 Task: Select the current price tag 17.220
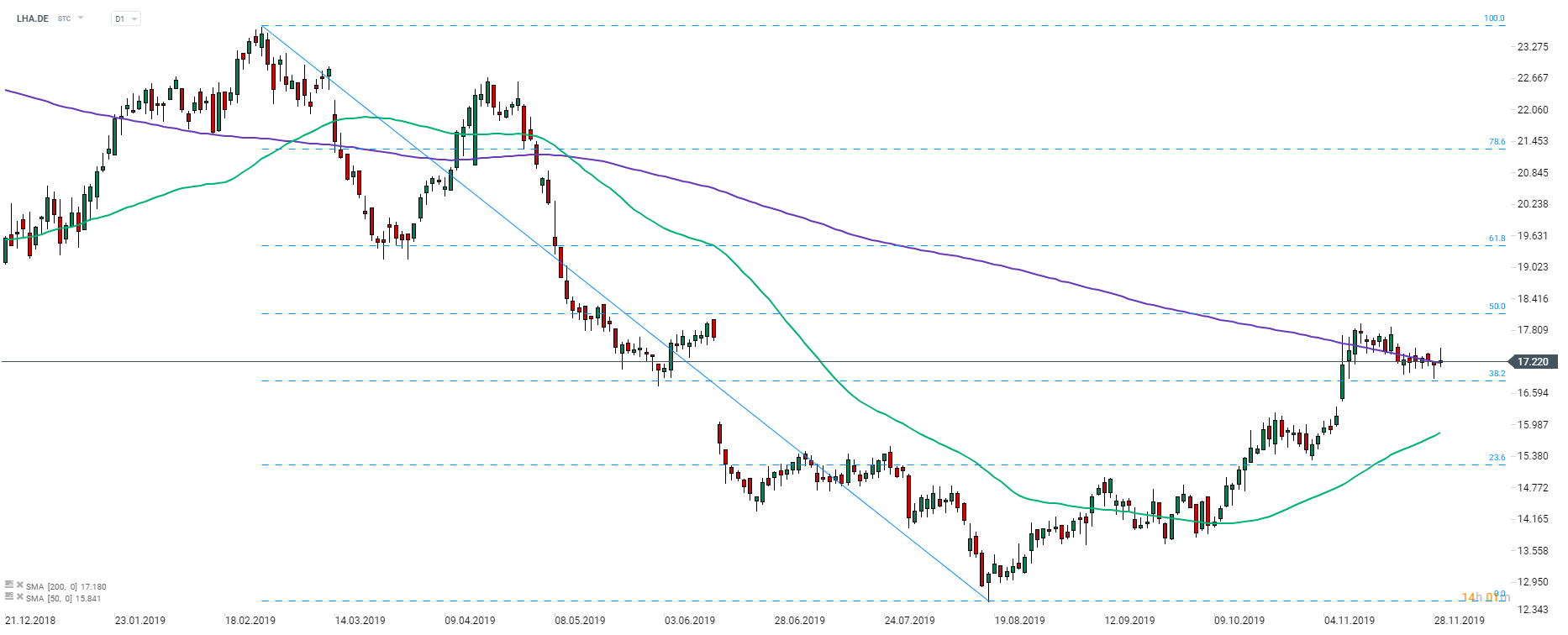coord(1533,362)
